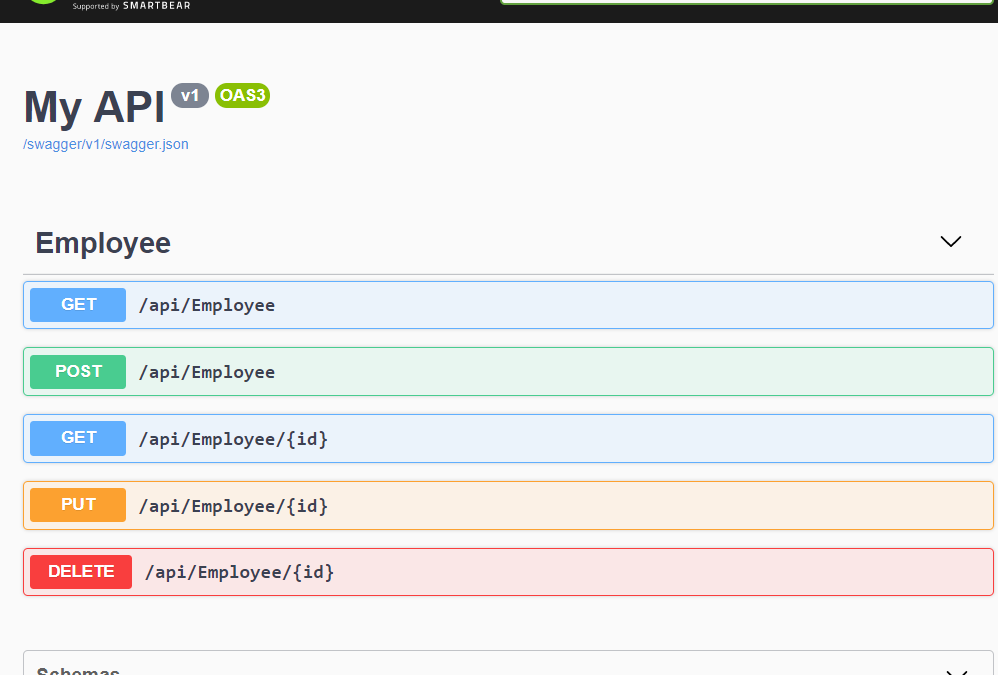The height and width of the screenshot is (675, 998).
Task: Click the Supported by SmartBear text
Action: [x=131, y=5]
